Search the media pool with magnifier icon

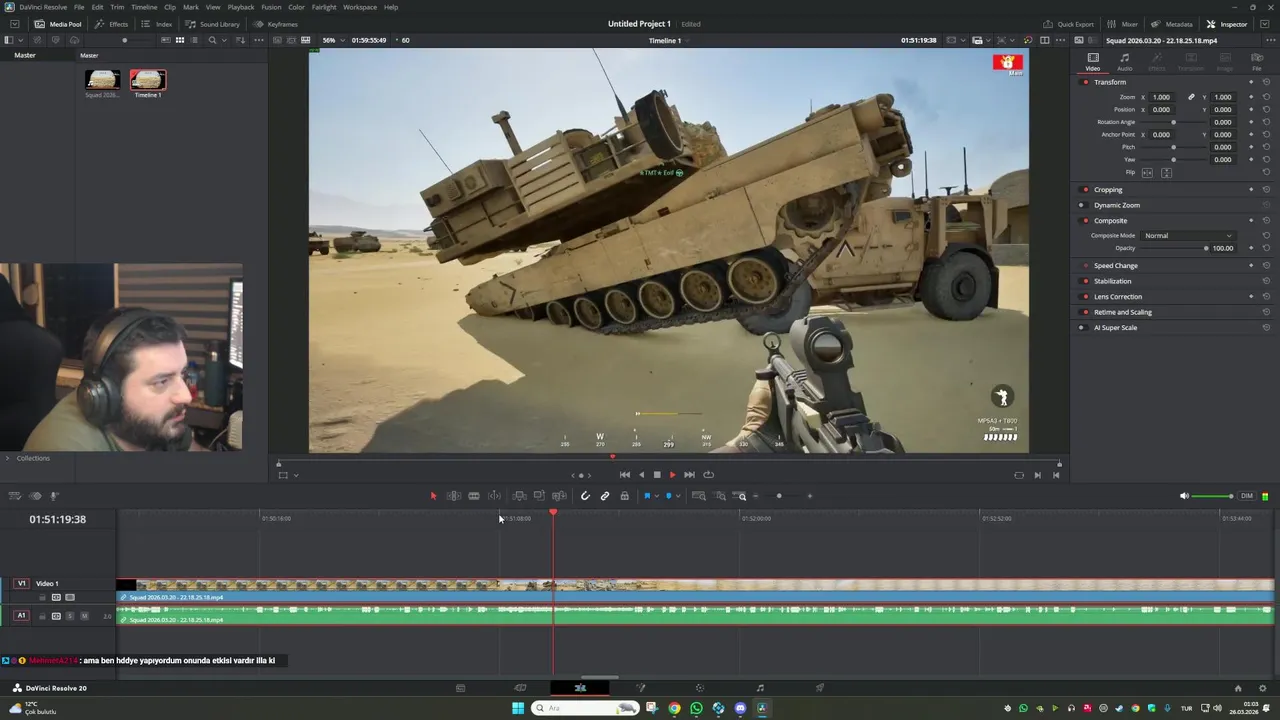click(x=212, y=40)
